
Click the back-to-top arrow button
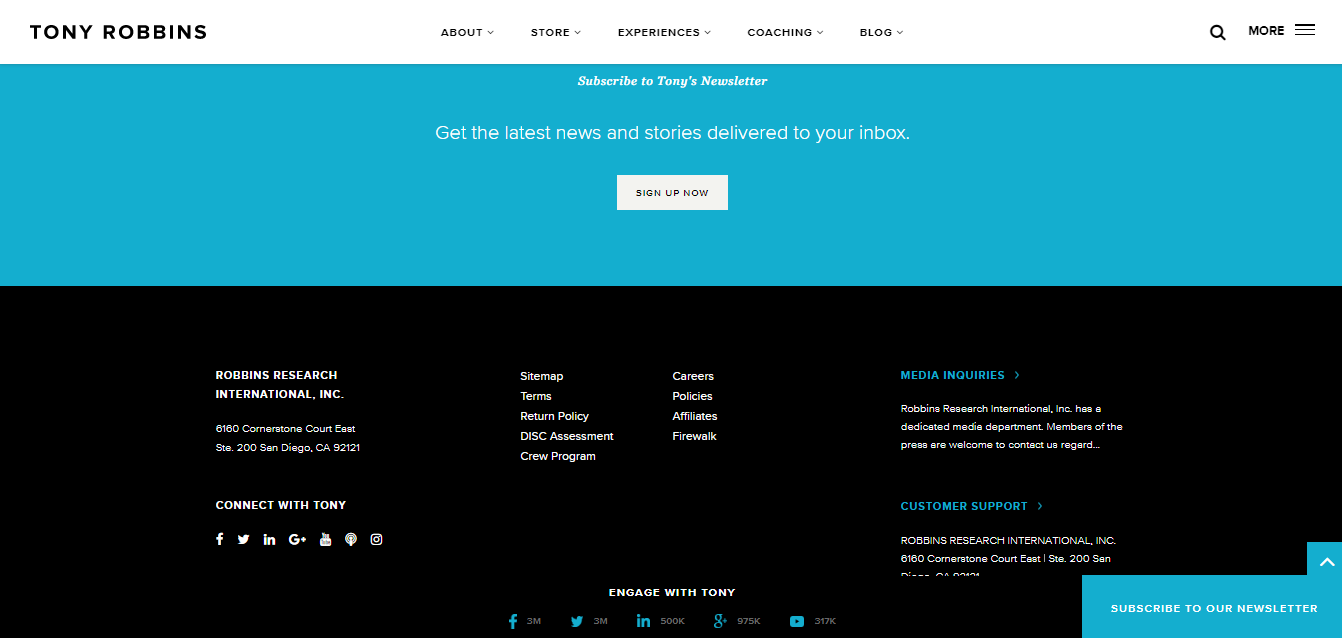pyautogui.click(x=1324, y=561)
